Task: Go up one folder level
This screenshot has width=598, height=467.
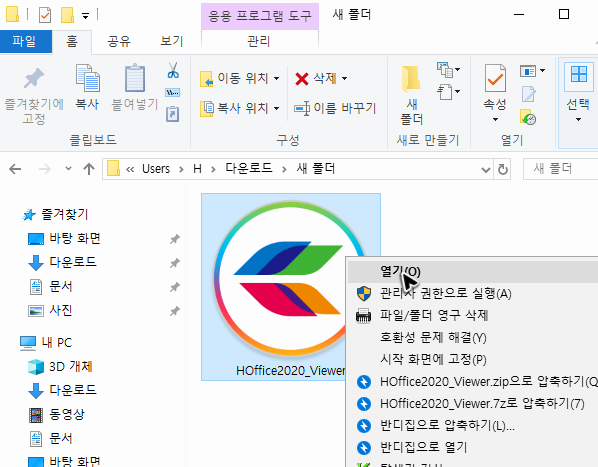Action: coord(89,169)
